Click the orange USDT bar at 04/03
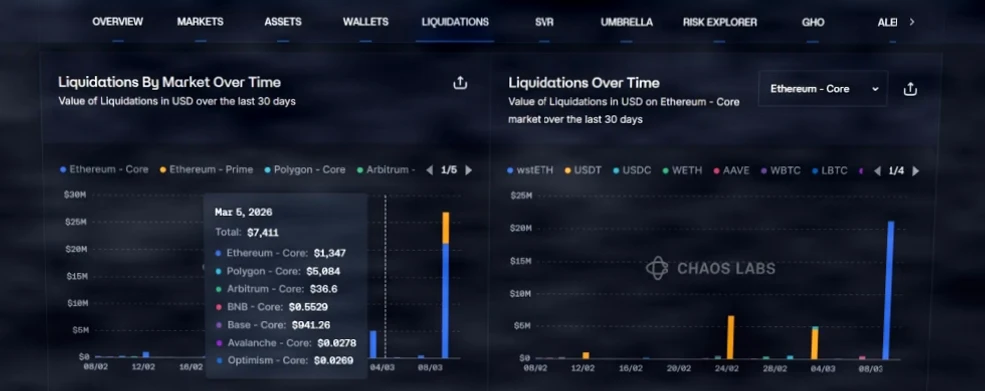The image size is (985, 391). click(815, 344)
